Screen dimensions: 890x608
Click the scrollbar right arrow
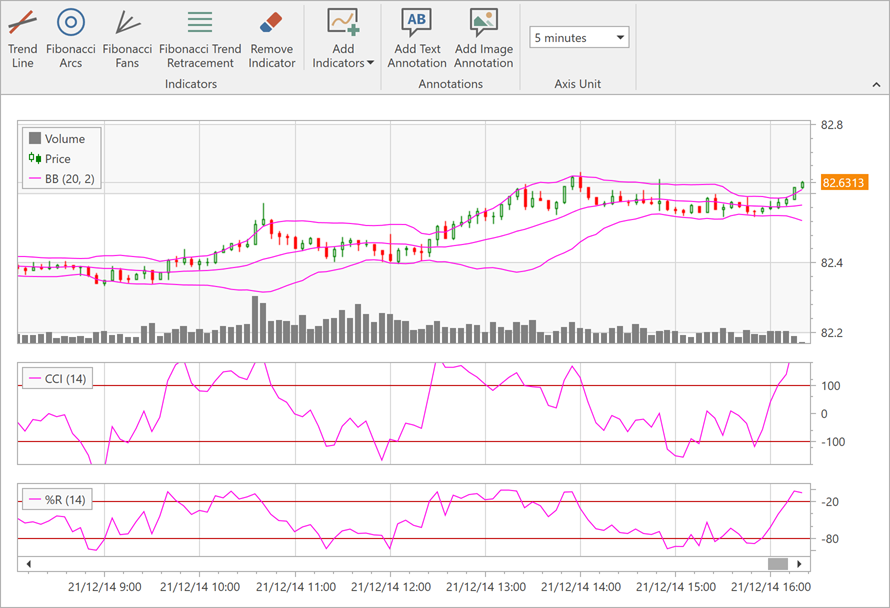pos(799,564)
